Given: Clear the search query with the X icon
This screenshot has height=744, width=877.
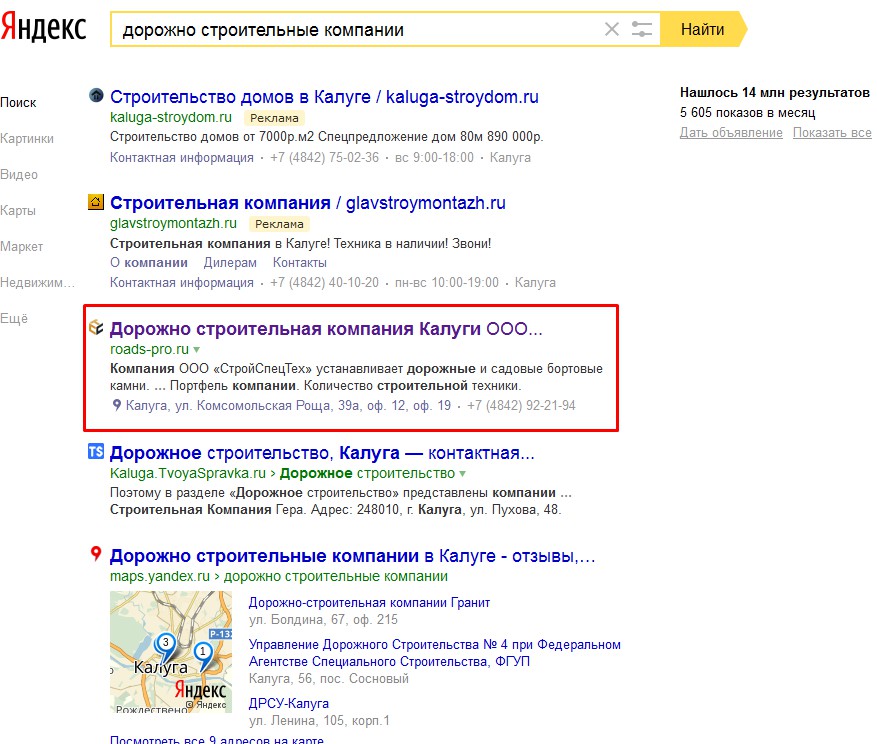Looking at the screenshot, I should [612, 29].
